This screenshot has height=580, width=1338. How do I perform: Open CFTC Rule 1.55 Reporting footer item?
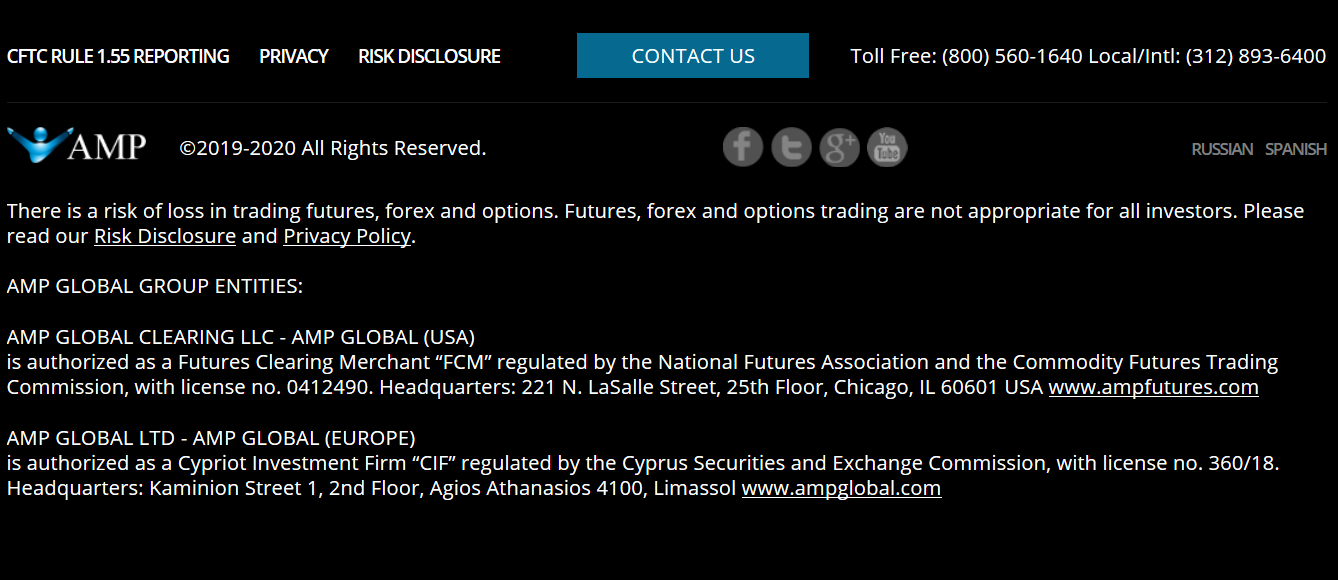[118, 56]
